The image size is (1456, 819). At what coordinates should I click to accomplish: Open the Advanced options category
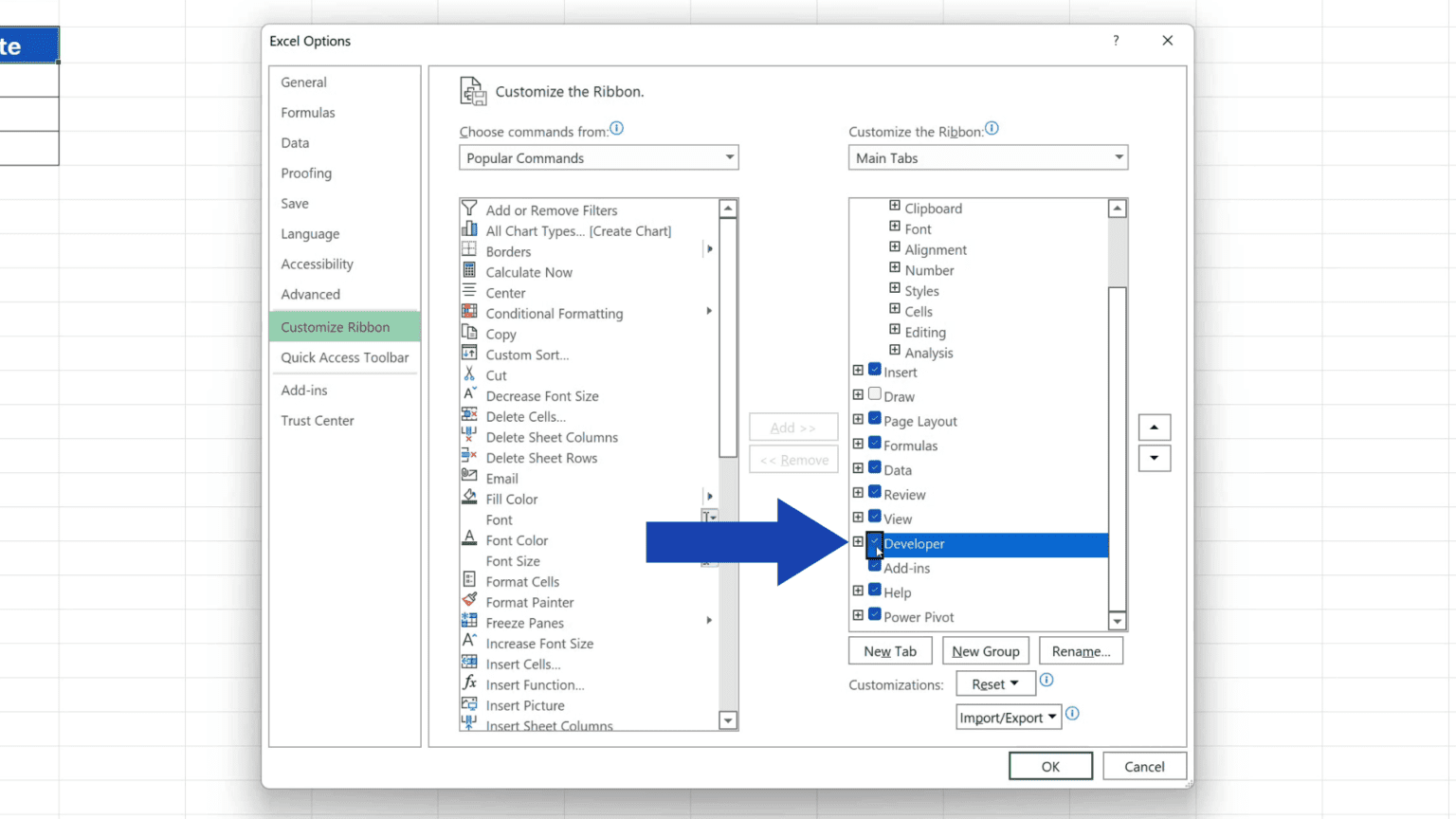pyautogui.click(x=345, y=295)
